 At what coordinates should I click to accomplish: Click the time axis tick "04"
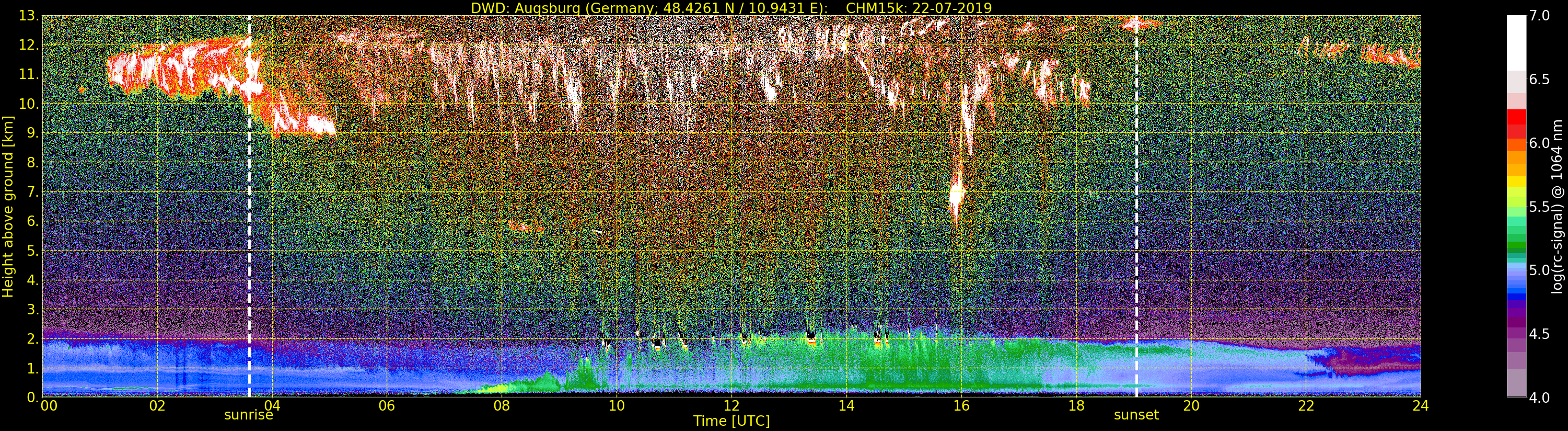pyautogui.click(x=272, y=406)
